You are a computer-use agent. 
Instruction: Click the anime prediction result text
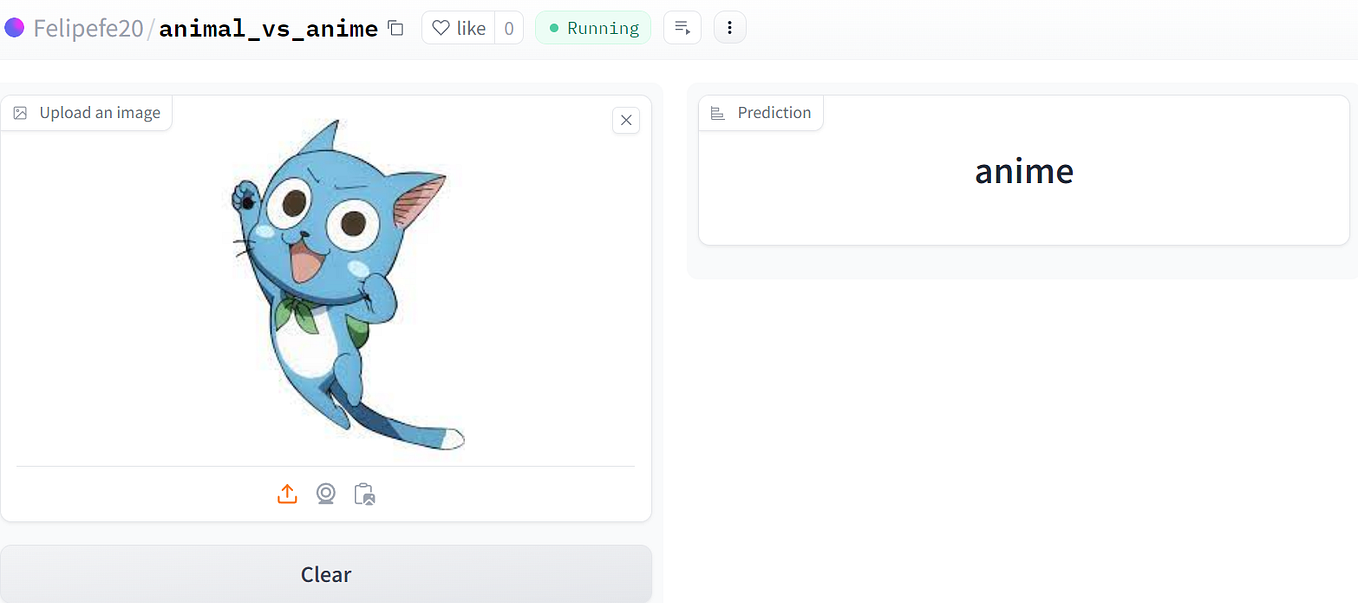point(1024,171)
